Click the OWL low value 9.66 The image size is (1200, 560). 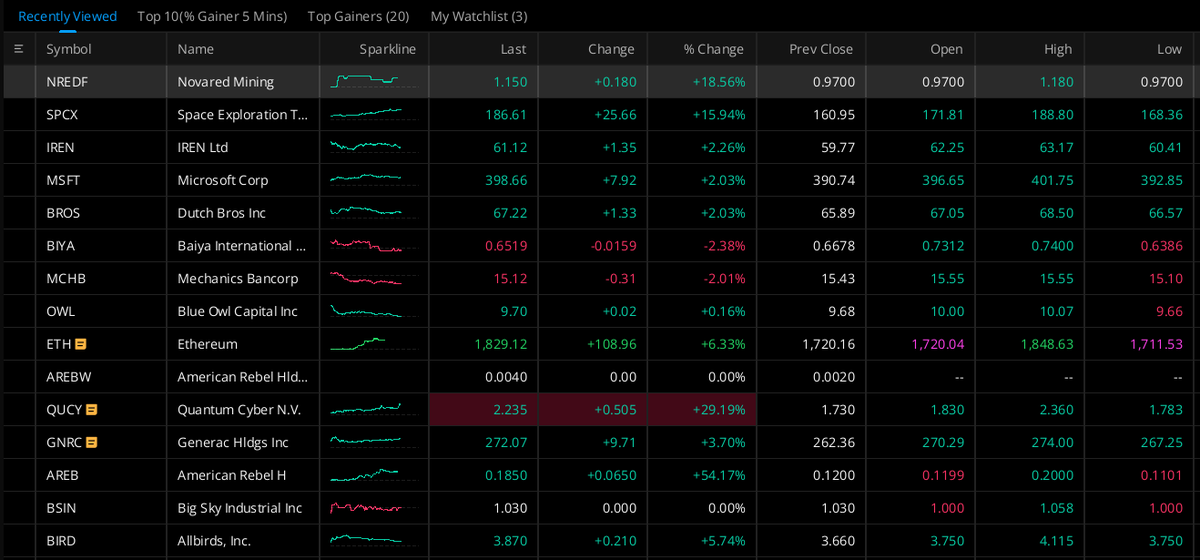click(x=1169, y=311)
